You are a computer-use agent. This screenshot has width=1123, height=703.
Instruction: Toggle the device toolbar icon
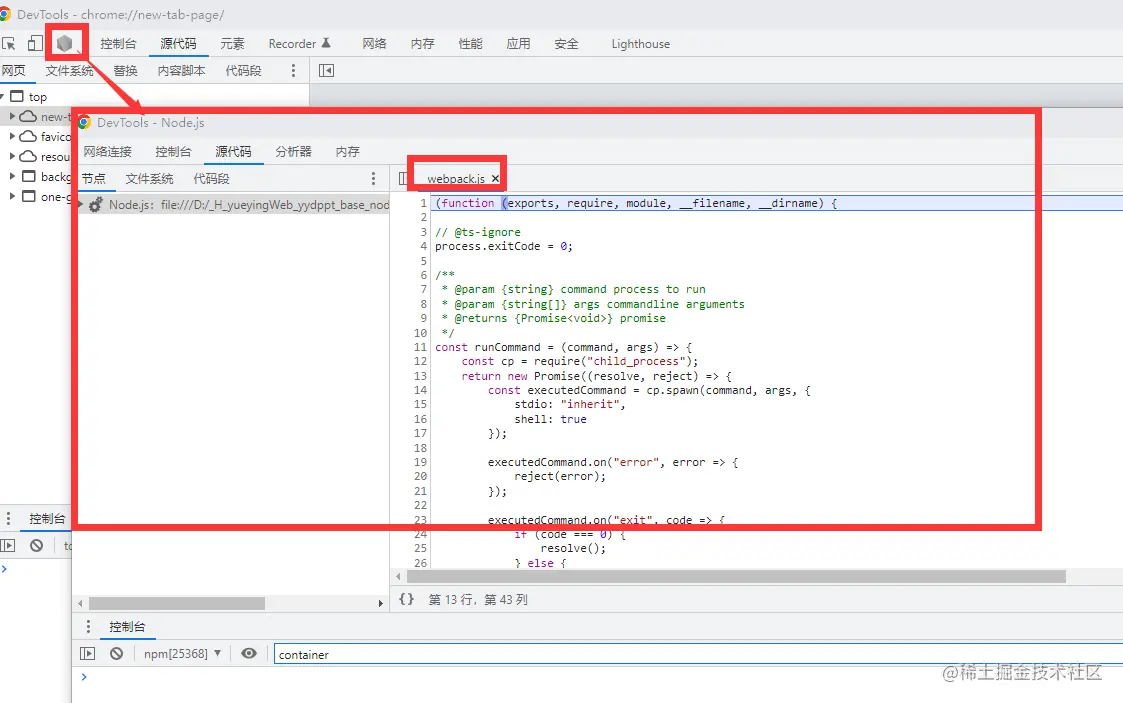(x=34, y=44)
